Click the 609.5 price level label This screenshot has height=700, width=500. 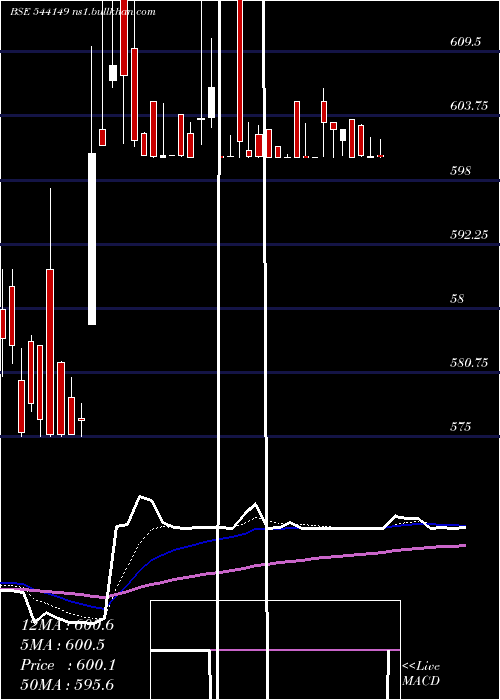click(466, 42)
